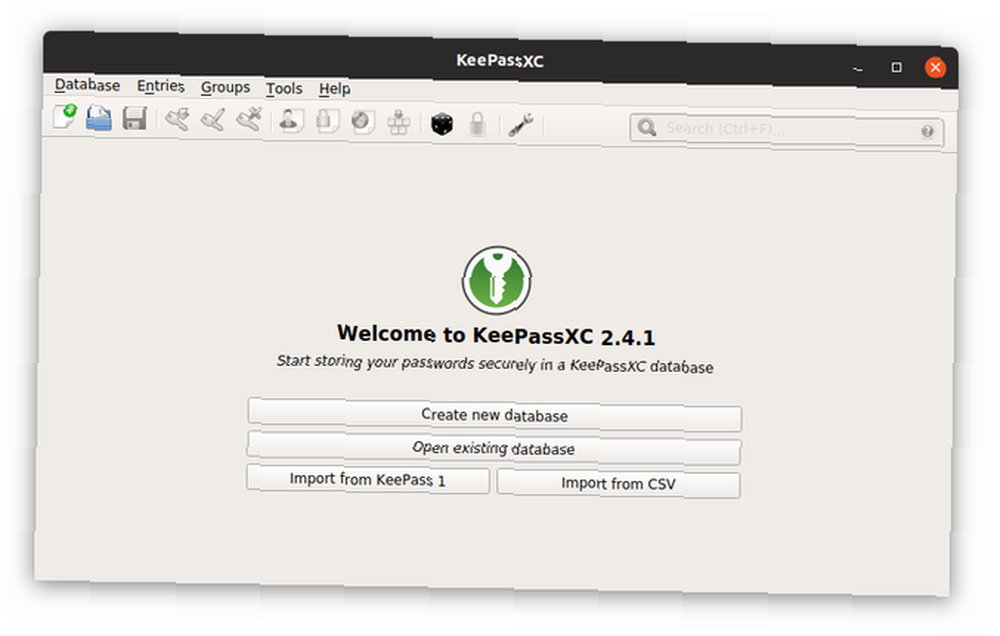Click the Edit entry key icon
Viewport: 1000px width, 636px height.
coord(213,120)
